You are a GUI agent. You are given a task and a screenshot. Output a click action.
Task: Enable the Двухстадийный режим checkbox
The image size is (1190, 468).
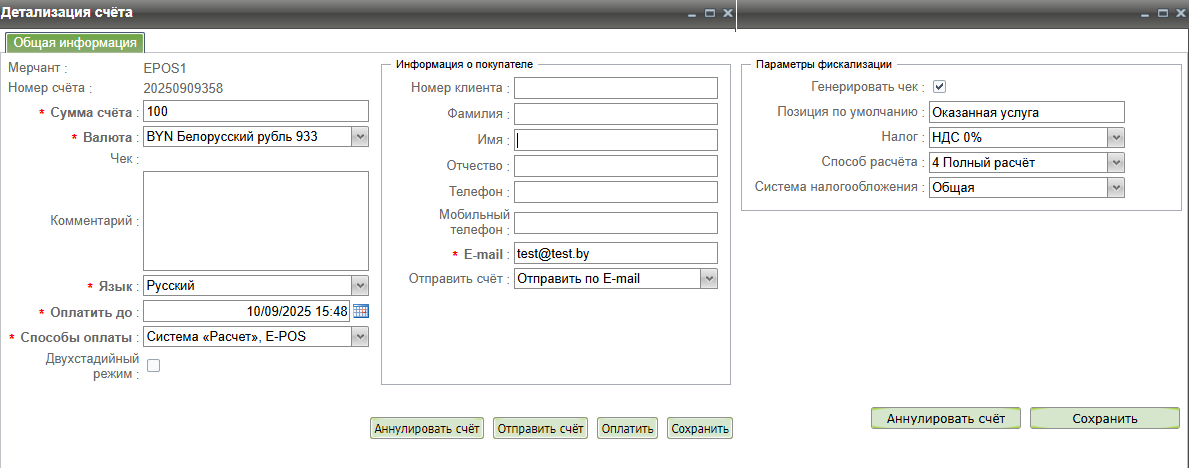pyautogui.click(x=154, y=366)
